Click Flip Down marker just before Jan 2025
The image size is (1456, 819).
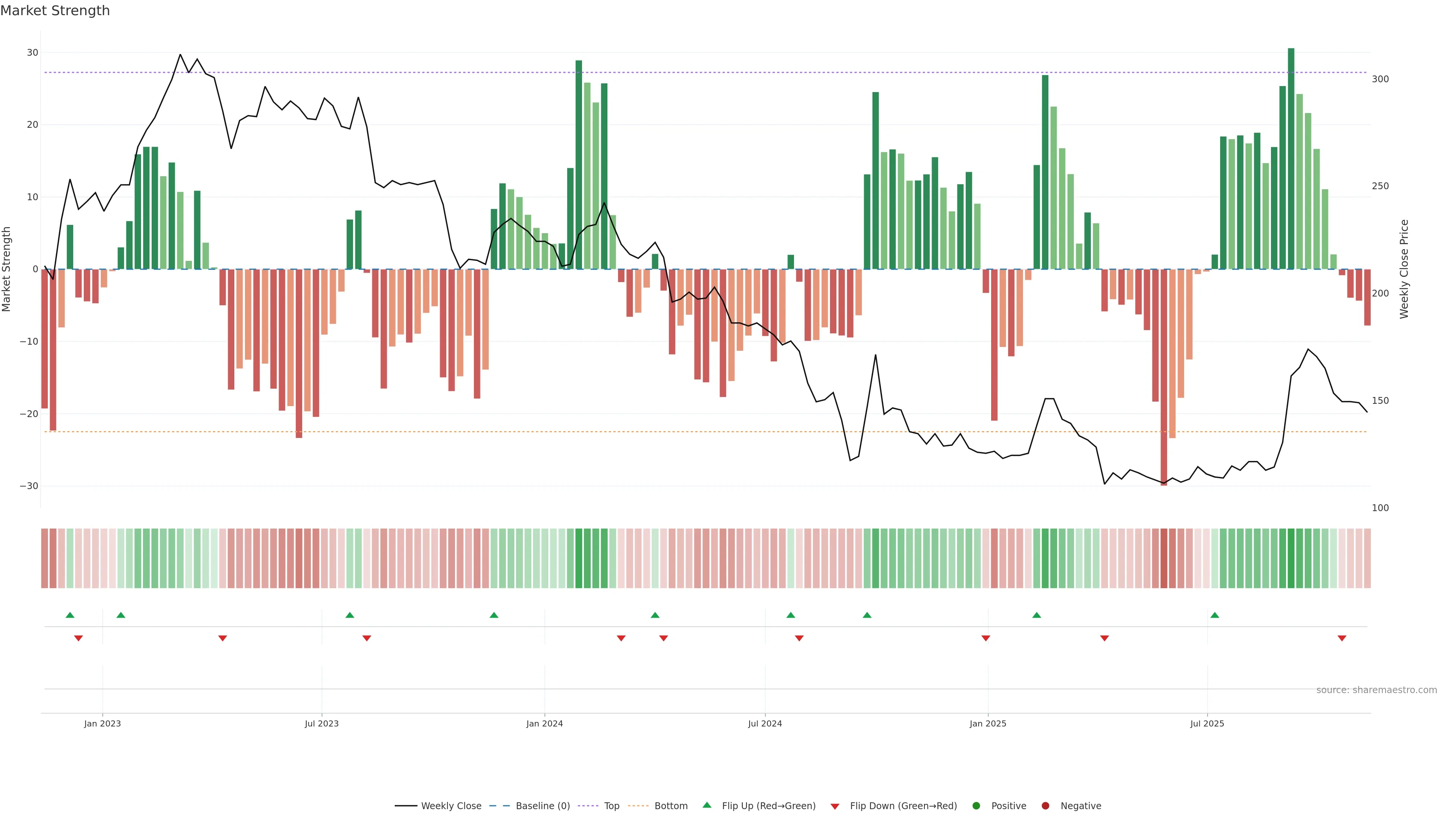986,638
